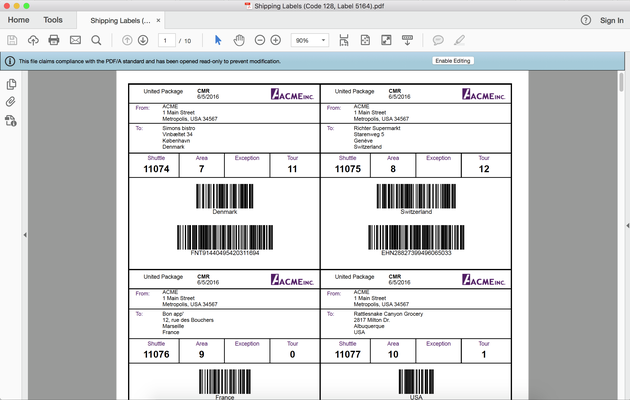The height and width of the screenshot is (400, 630).
Task: Click the Simons bistro recipient name
Action: (178, 128)
